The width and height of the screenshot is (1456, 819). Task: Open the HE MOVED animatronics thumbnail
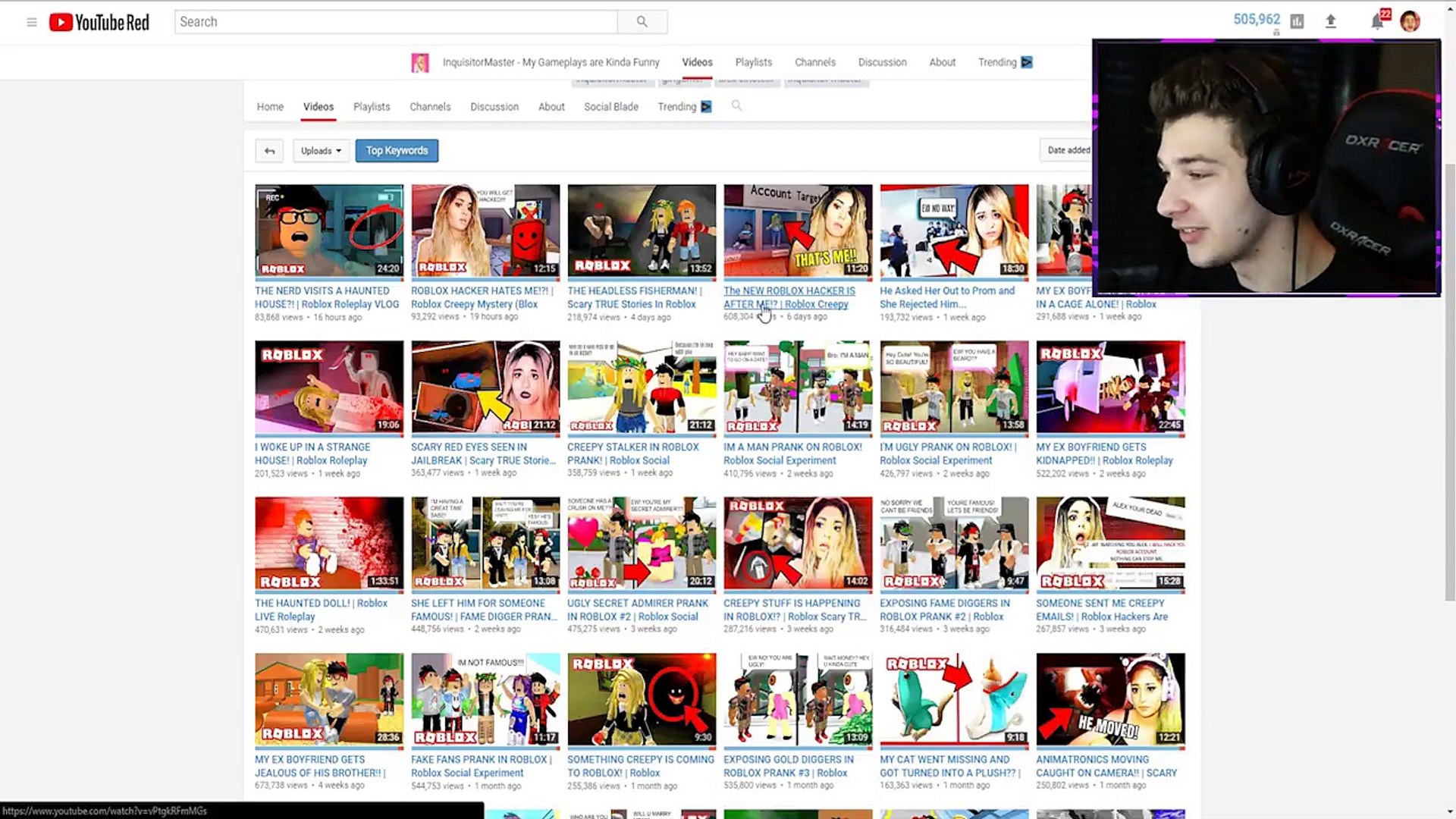click(1110, 699)
